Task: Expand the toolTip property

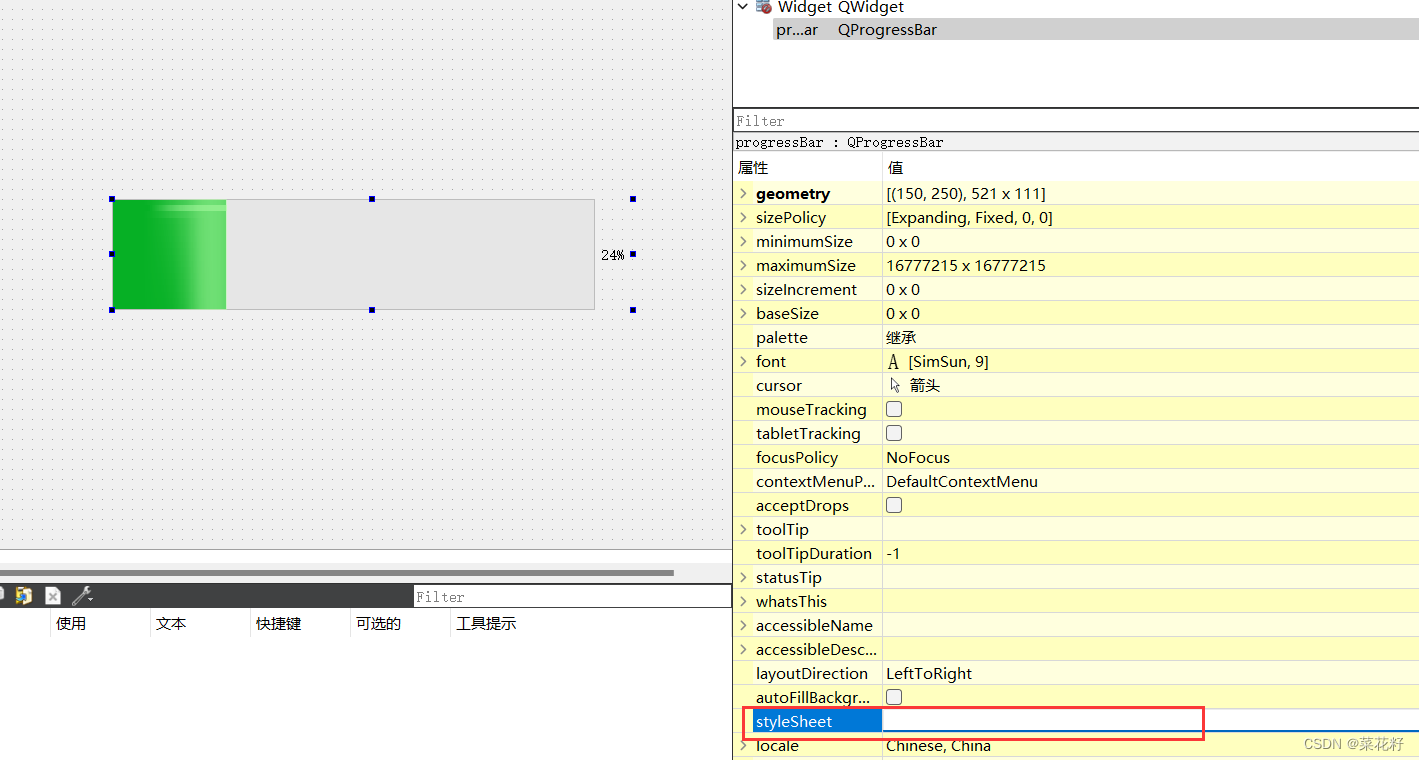Action: [743, 529]
